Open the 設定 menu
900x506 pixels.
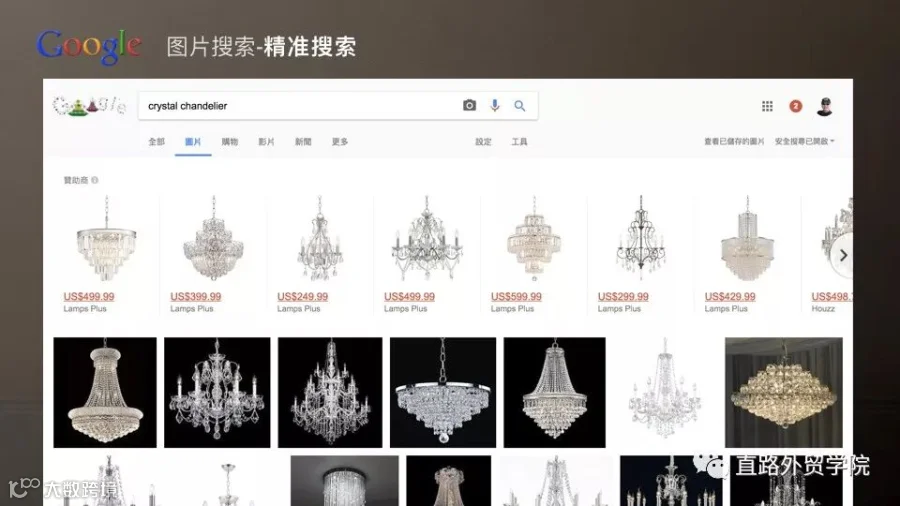(x=483, y=142)
